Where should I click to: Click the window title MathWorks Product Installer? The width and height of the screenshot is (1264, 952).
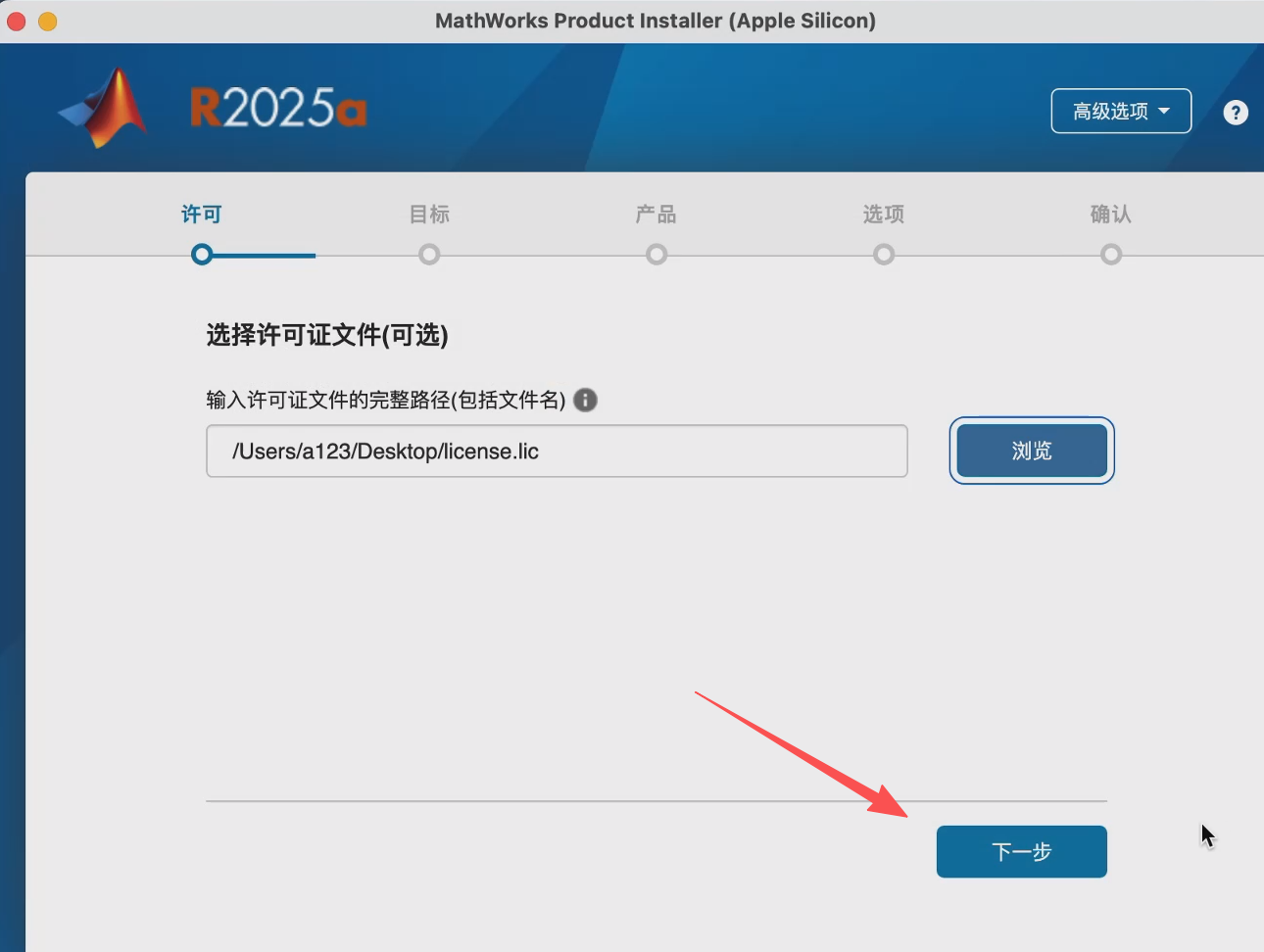click(656, 21)
